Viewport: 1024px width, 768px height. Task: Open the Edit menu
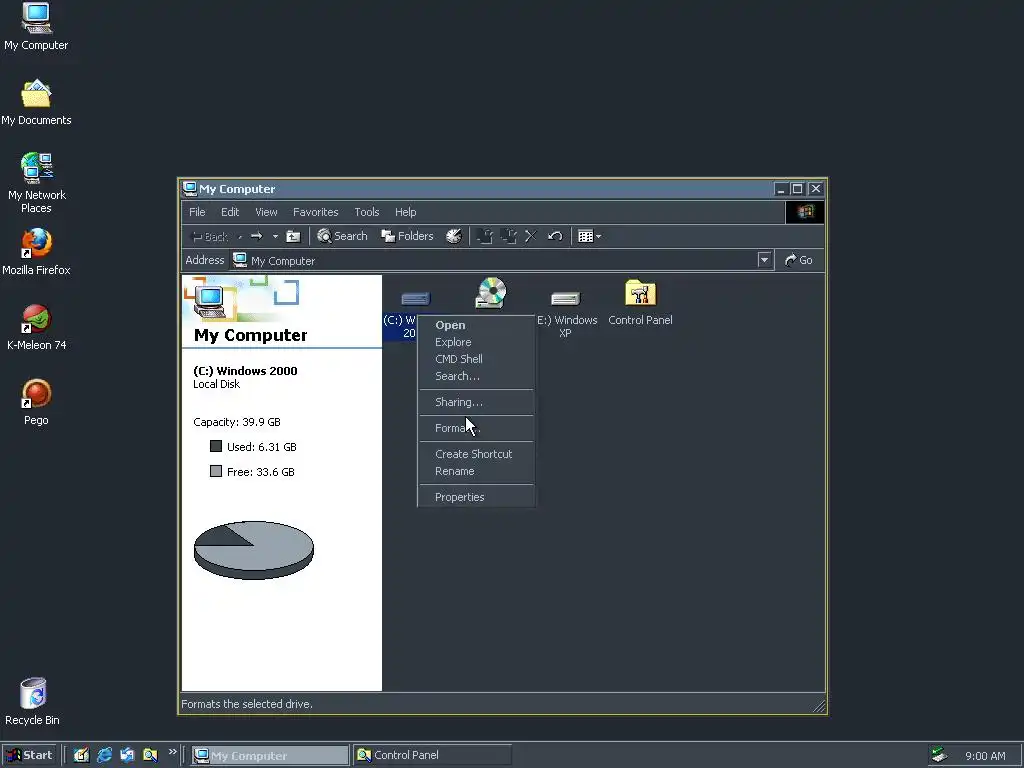(230, 212)
